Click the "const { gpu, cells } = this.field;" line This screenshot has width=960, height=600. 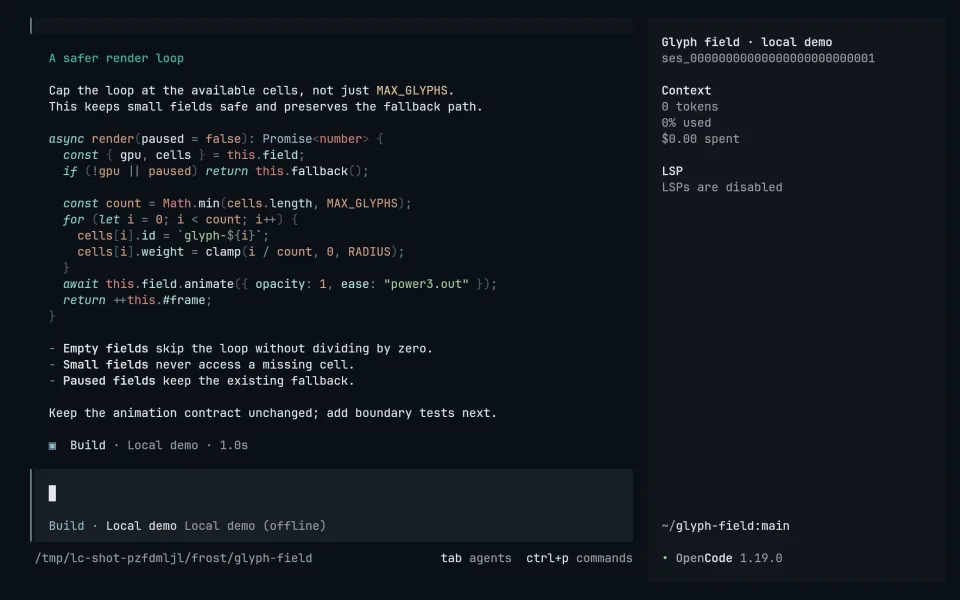[x=184, y=155]
